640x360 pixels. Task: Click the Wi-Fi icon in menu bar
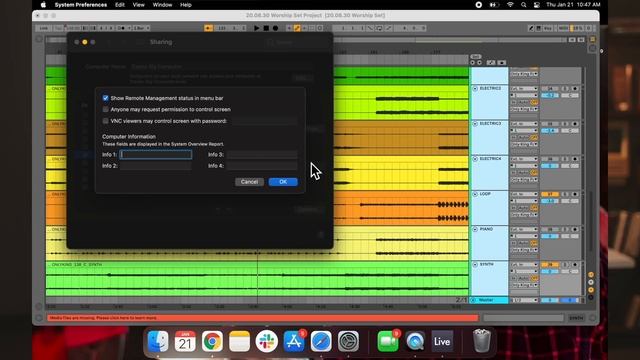pyautogui.click(x=510, y=5)
